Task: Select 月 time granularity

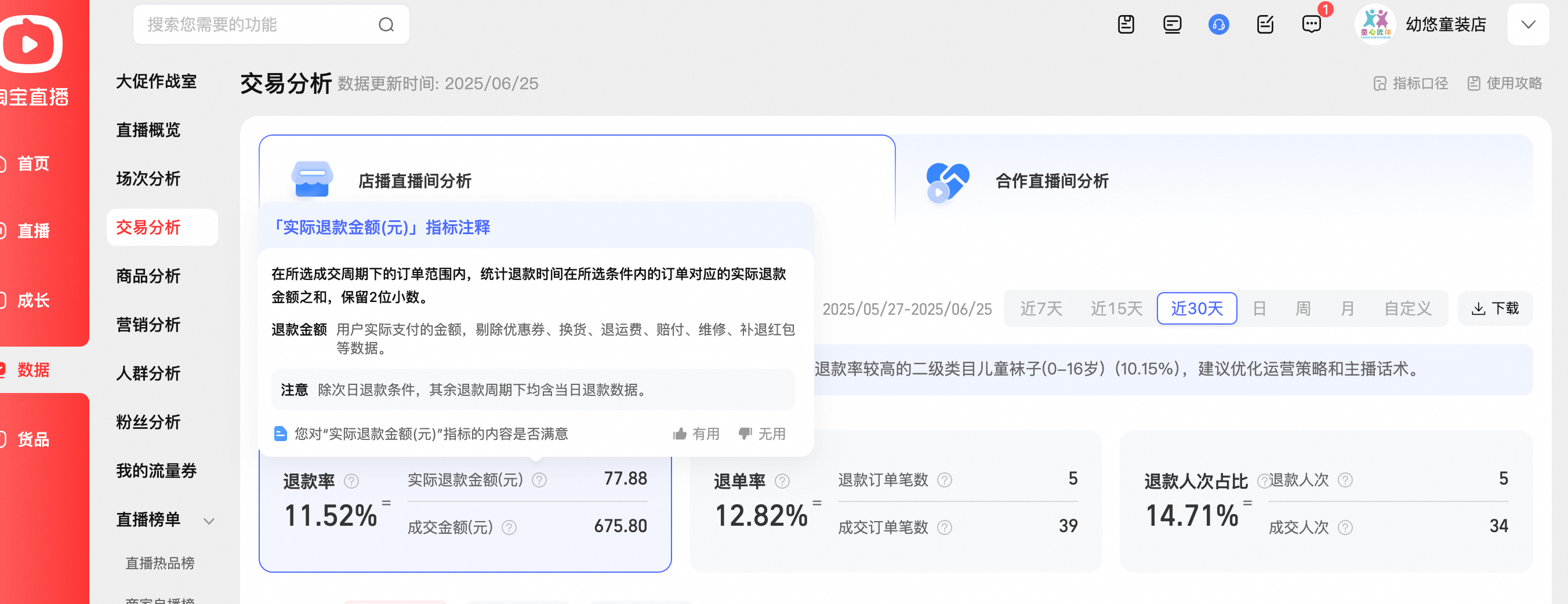Action: tap(1347, 308)
